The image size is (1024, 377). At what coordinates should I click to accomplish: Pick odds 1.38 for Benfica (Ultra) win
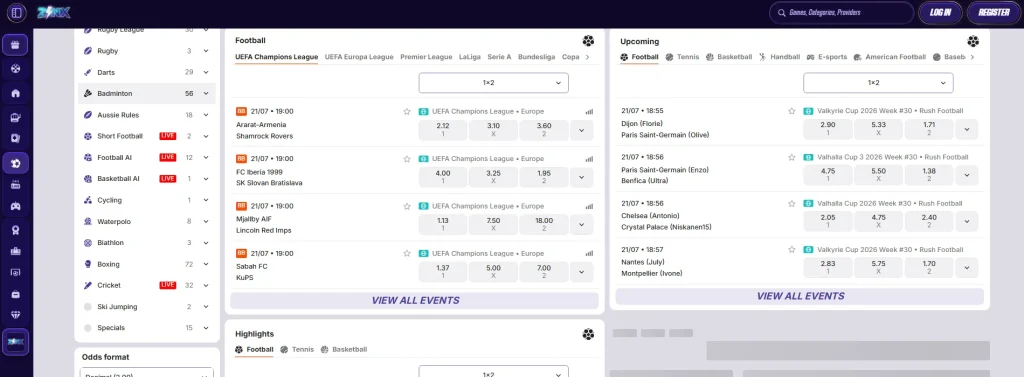click(929, 175)
